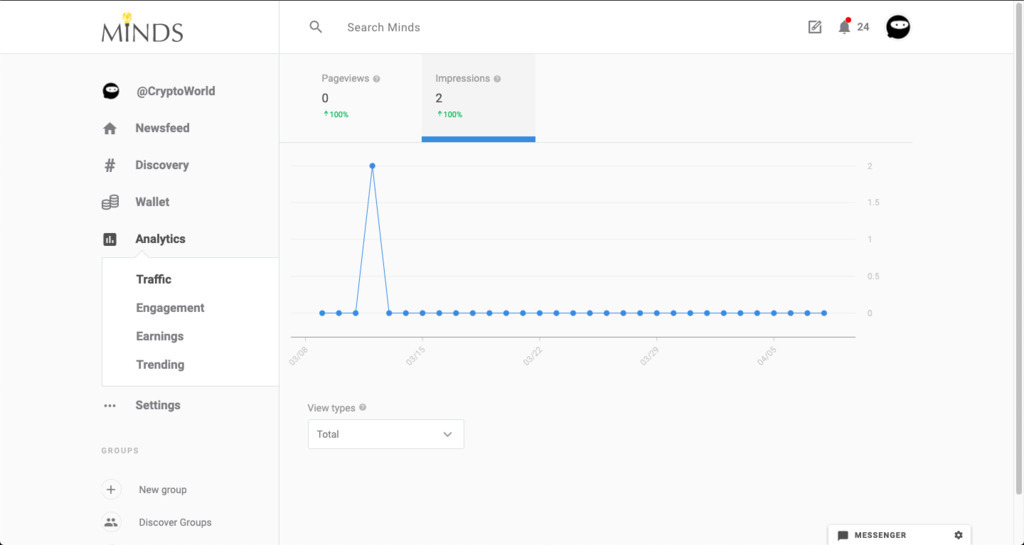The height and width of the screenshot is (545, 1024).
Task: Click the search magnifier icon
Action: (316, 27)
